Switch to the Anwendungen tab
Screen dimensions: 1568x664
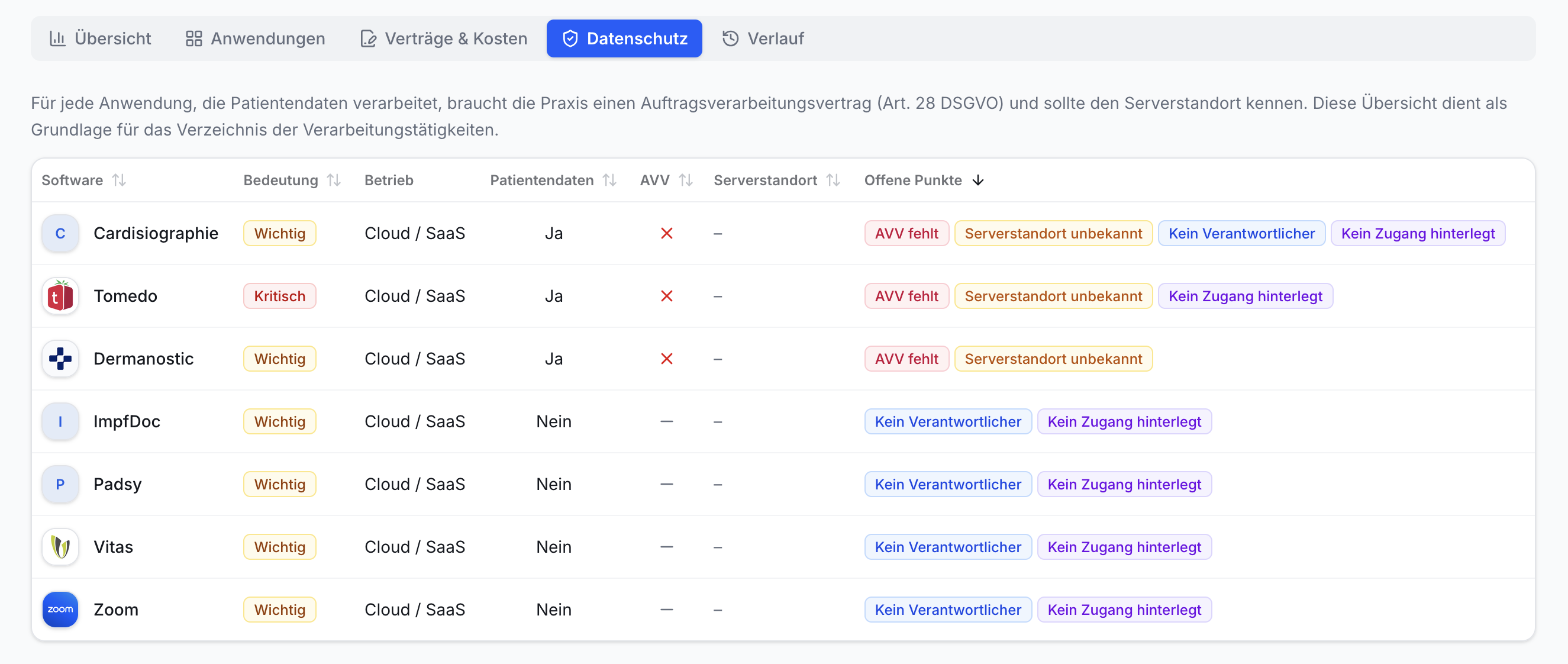click(x=255, y=38)
